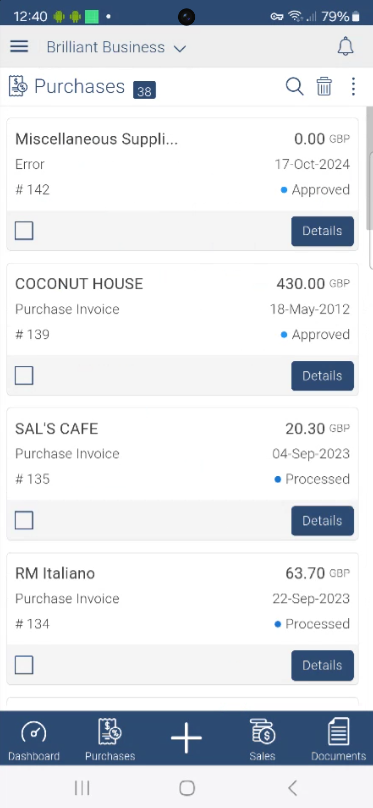Tap Details on SAL'S CAFE invoice
The image size is (373, 808).
click(x=323, y=520)
